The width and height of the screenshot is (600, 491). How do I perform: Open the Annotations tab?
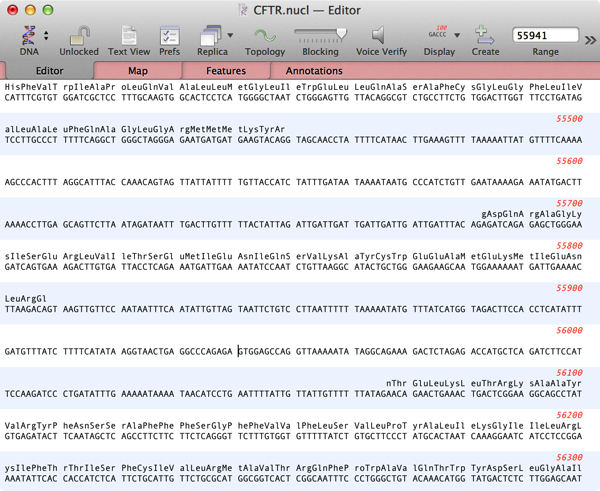click(314, 71)
